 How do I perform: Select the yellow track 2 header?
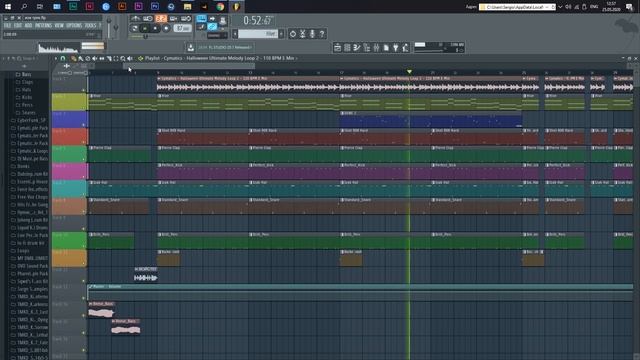point(69,102)
